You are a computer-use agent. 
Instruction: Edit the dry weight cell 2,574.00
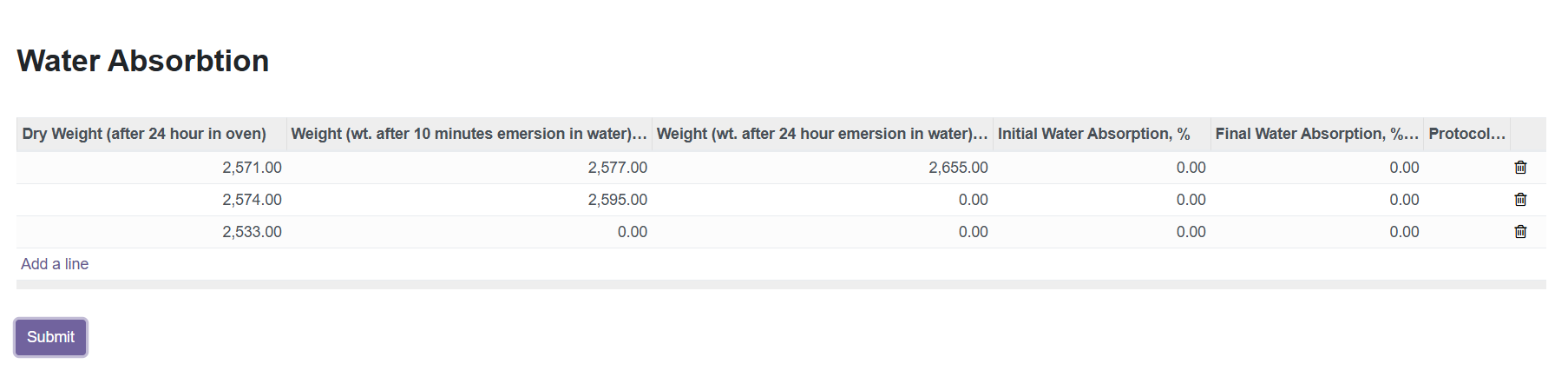click(152, 200)
